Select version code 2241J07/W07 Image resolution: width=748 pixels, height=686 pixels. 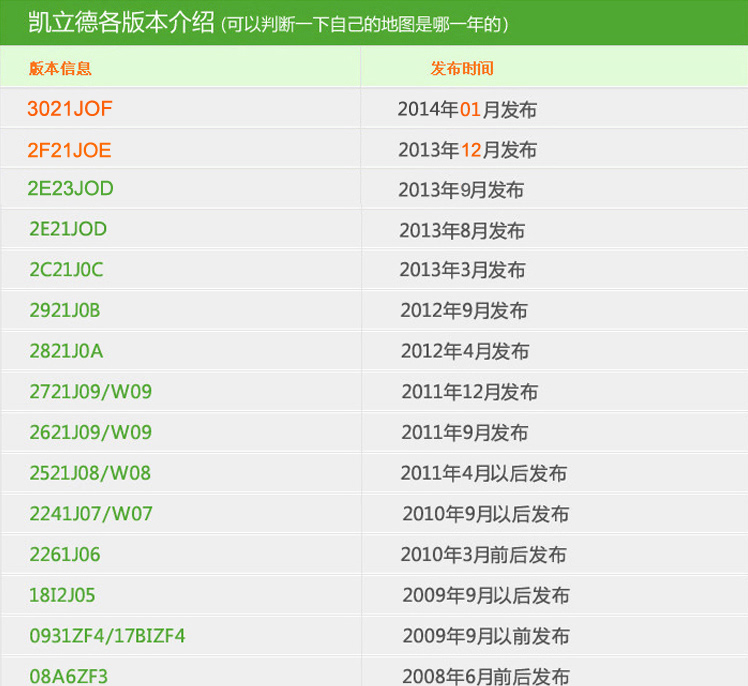[x=91, y=514]
